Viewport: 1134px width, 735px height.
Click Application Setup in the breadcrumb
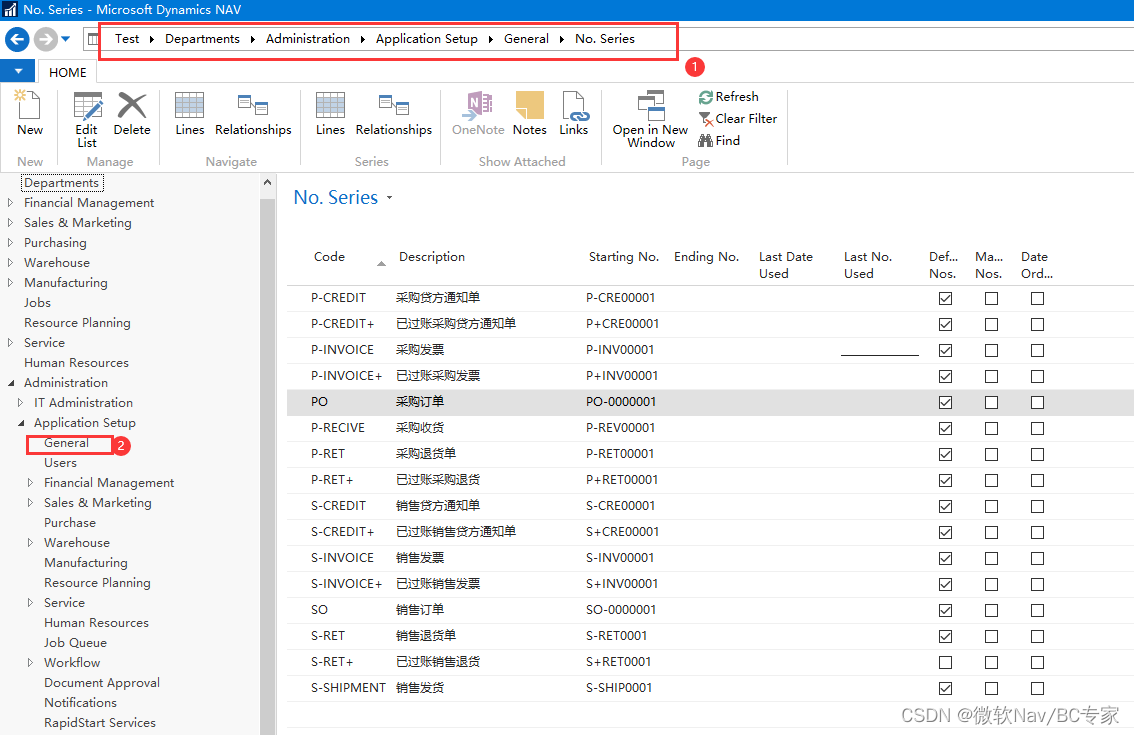tap(427, 39)
